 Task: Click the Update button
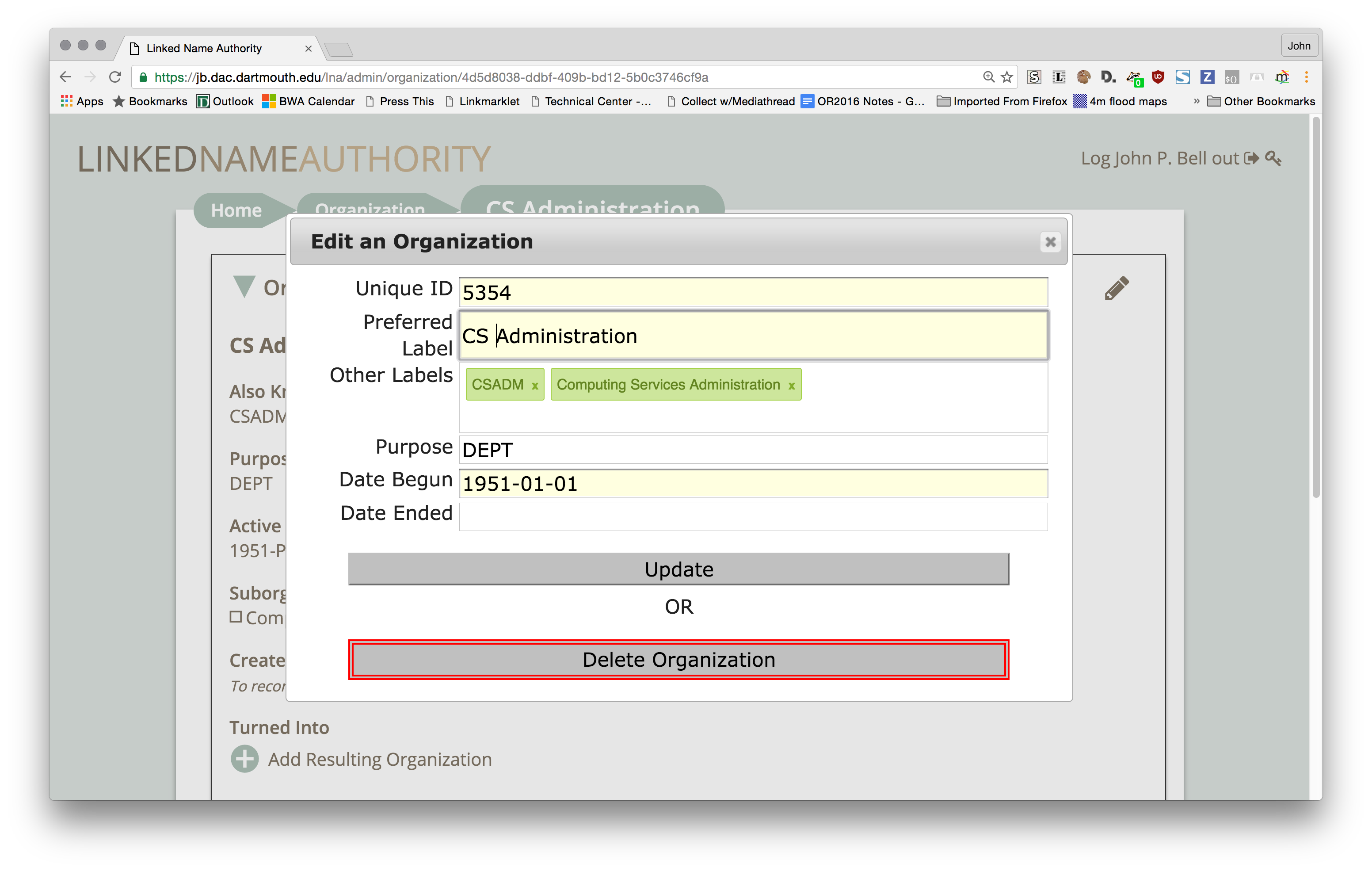click(x=678, y=569)
